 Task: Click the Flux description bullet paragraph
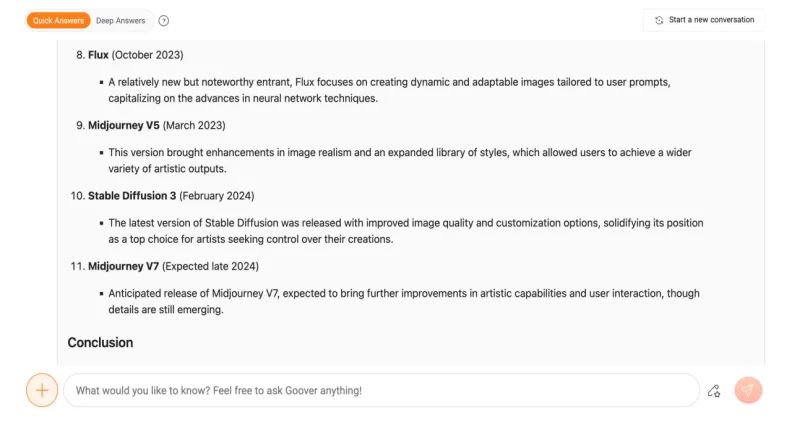click(x=389, y=90)
